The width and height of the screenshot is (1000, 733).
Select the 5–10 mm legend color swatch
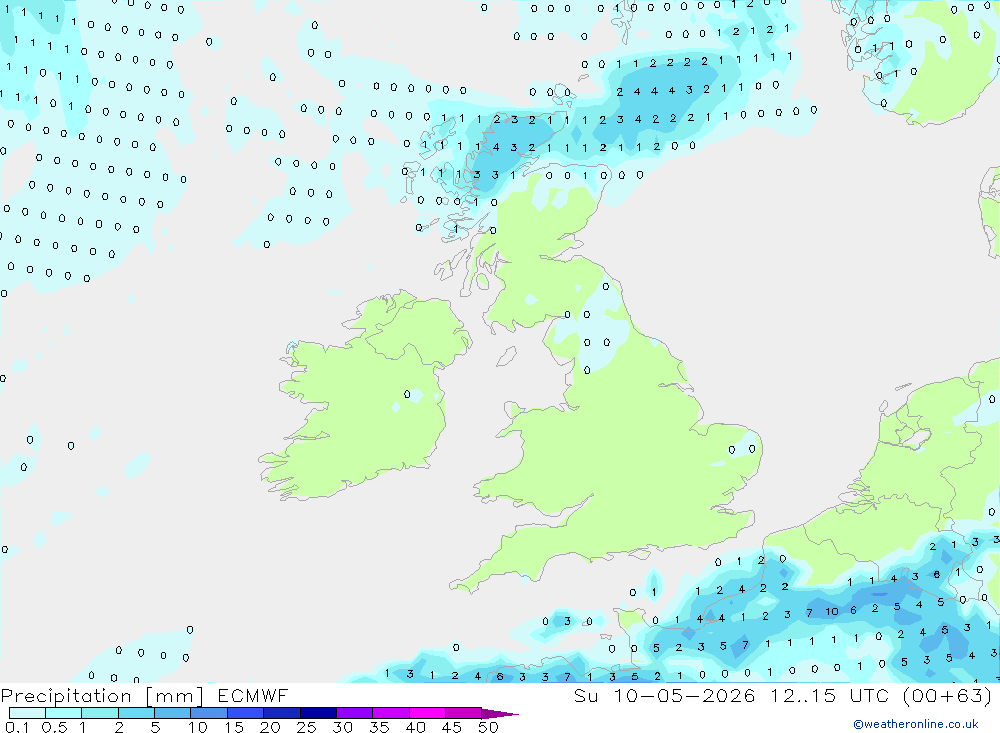point(172,713)
